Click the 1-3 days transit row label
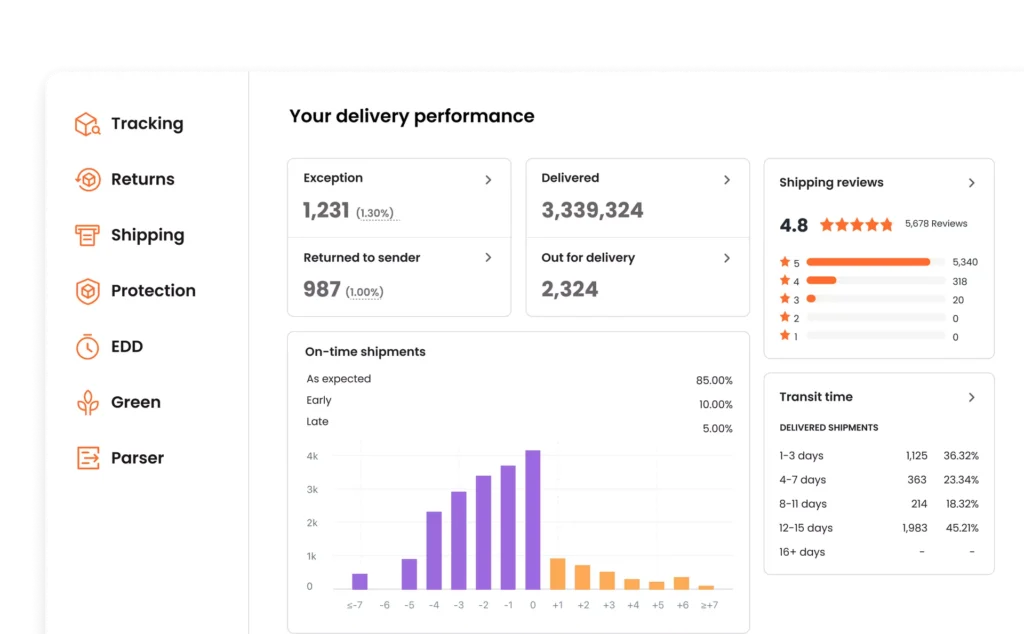This screenshot has width=1024, height=634. (801, 456)
